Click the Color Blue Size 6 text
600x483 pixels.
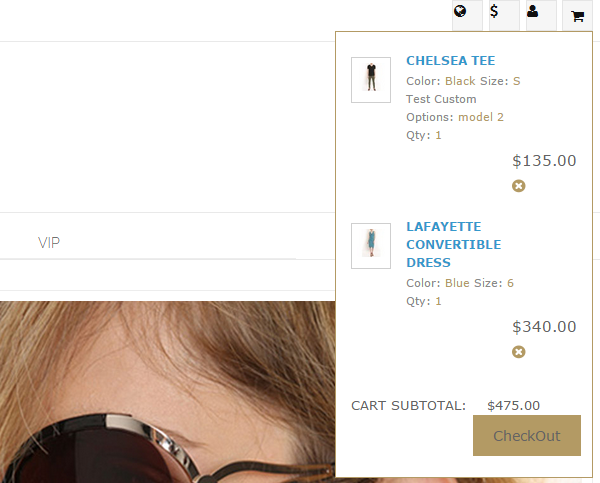pos(460,283)
